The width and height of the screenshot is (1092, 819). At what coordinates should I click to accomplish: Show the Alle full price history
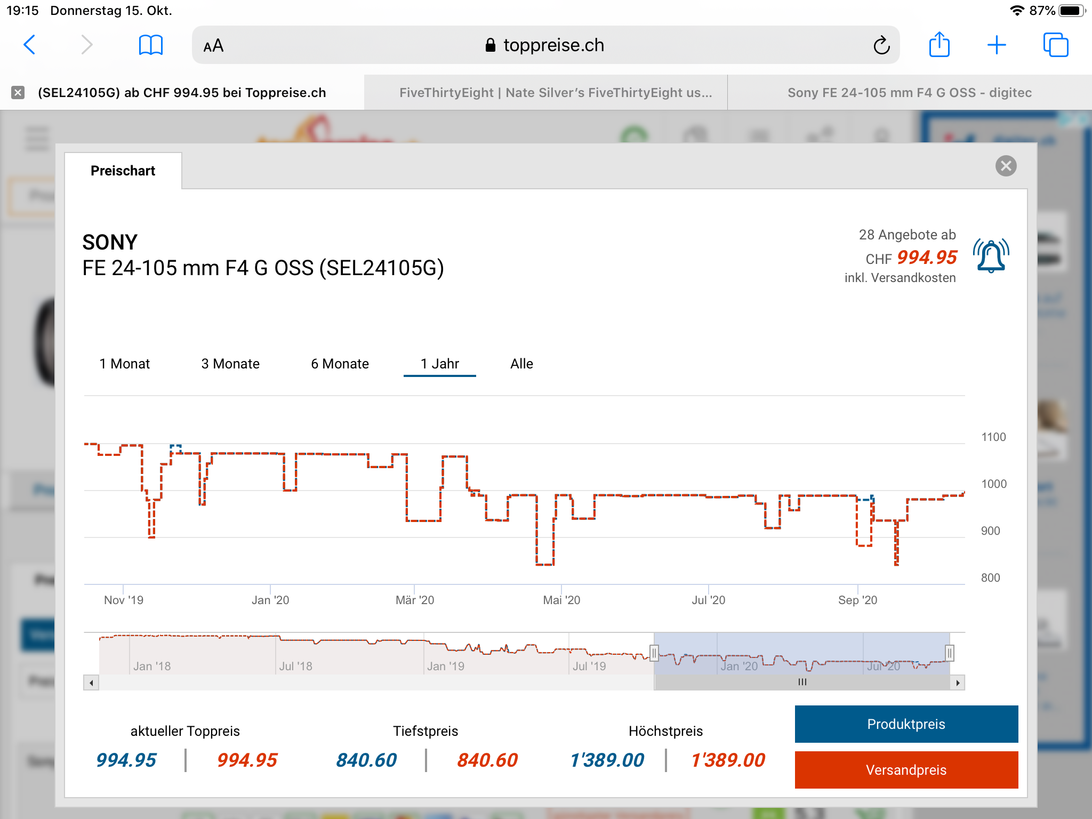click(x=521, y=364)
